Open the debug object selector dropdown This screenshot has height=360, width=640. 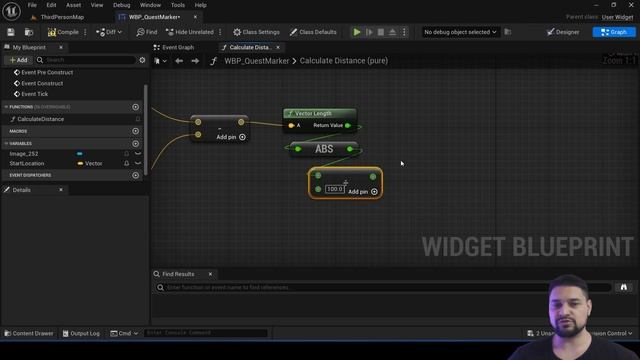click(x=460, y=32)
